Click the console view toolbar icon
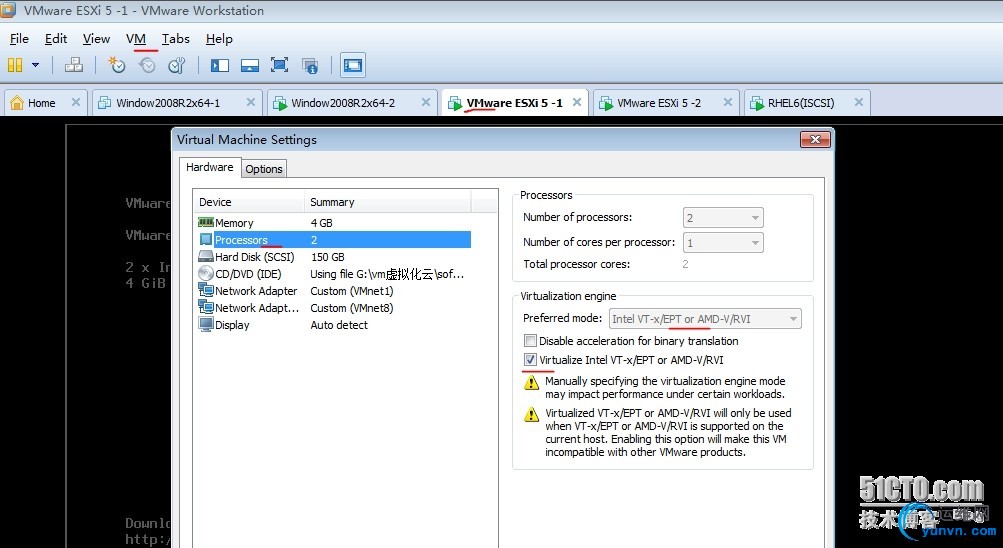1003x548 pixels. coord(352,65)
